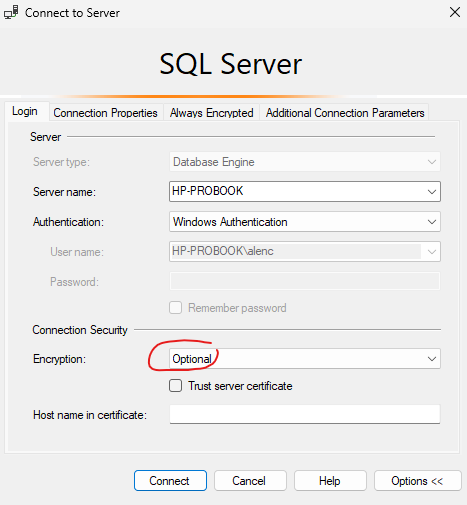
Task: Click the Connect button
Action: (170, 481)
